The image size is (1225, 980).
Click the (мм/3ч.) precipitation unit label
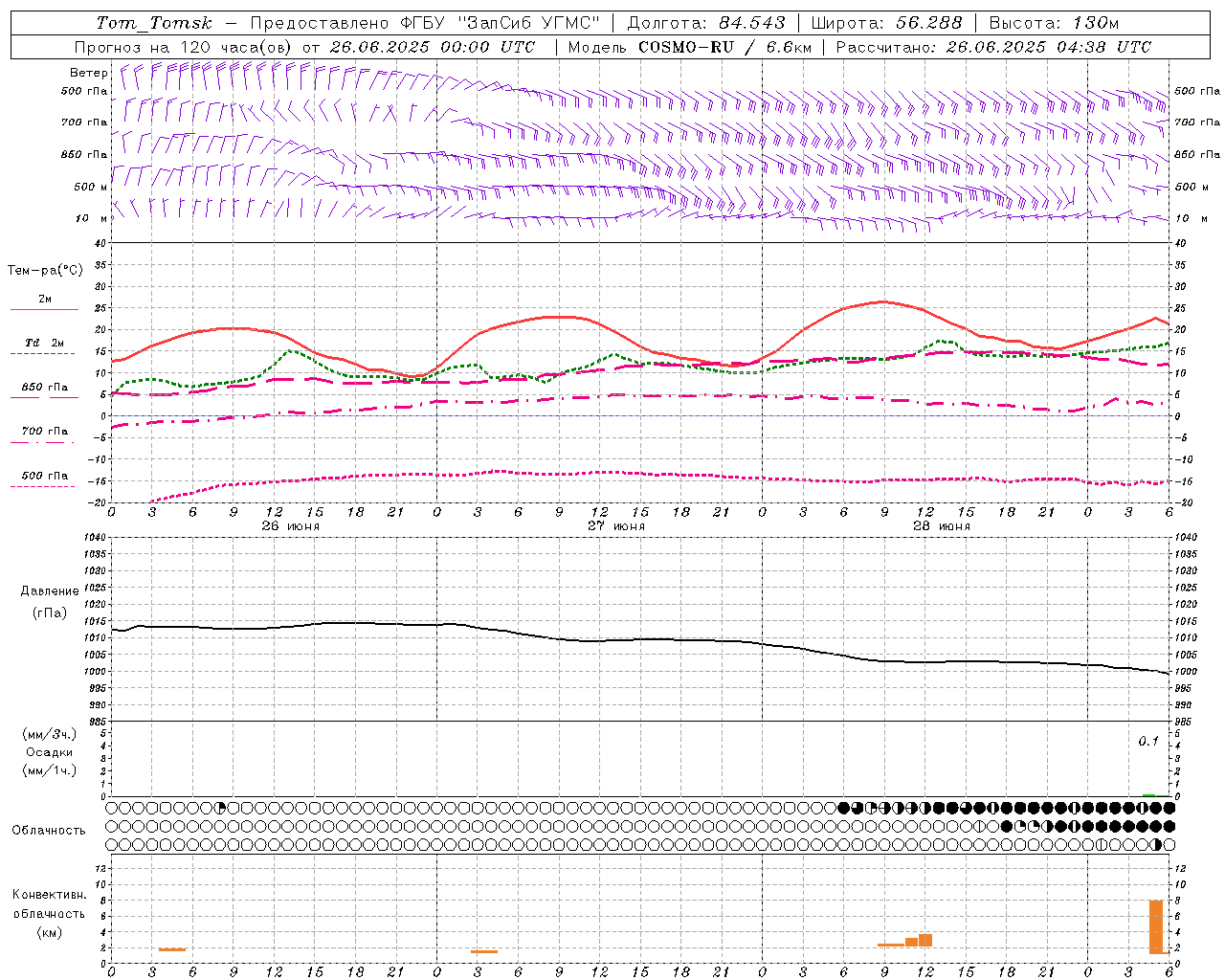[50, 734]
